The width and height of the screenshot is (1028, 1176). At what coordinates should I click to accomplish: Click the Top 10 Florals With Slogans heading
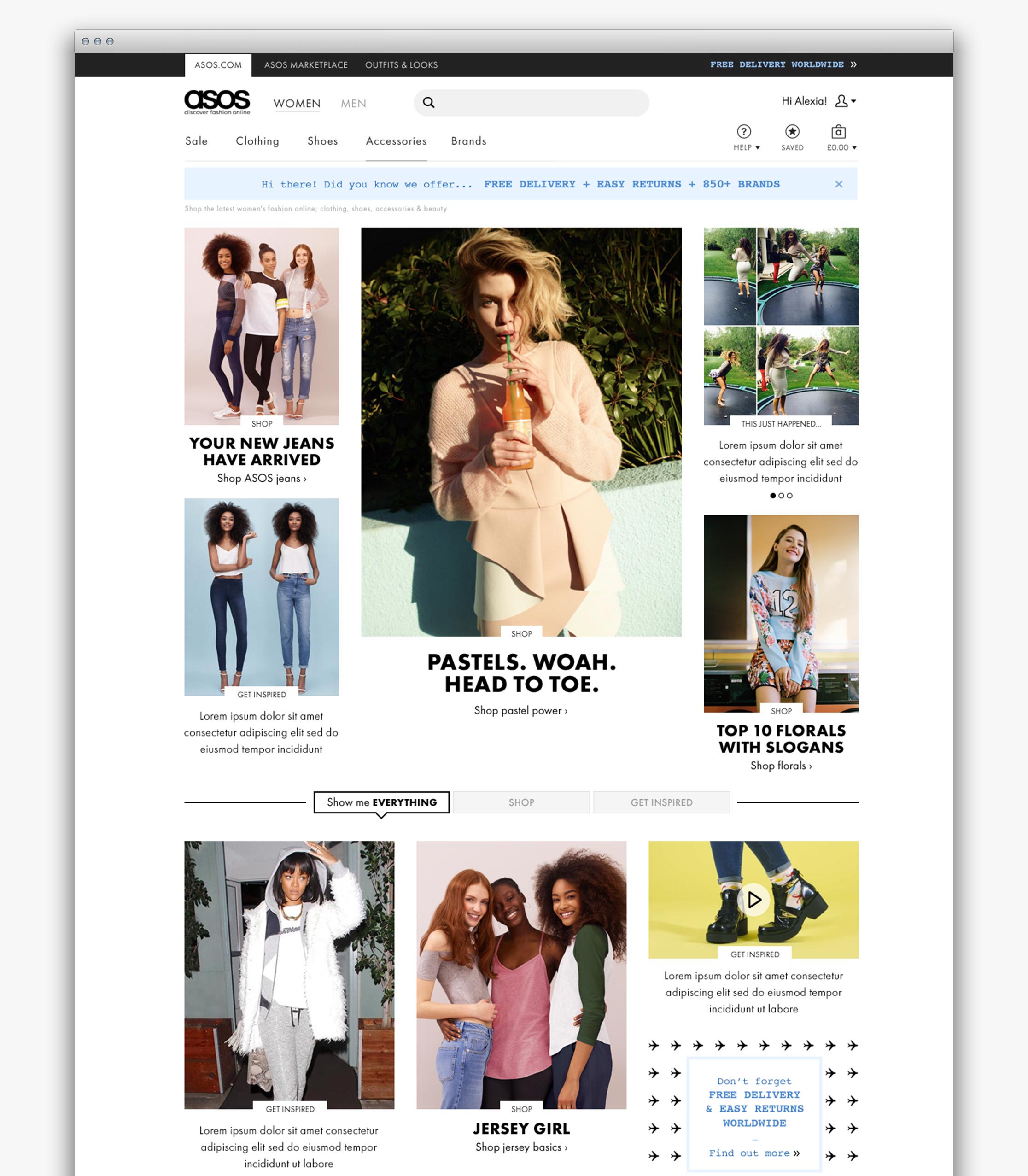(x=781, y=739)
